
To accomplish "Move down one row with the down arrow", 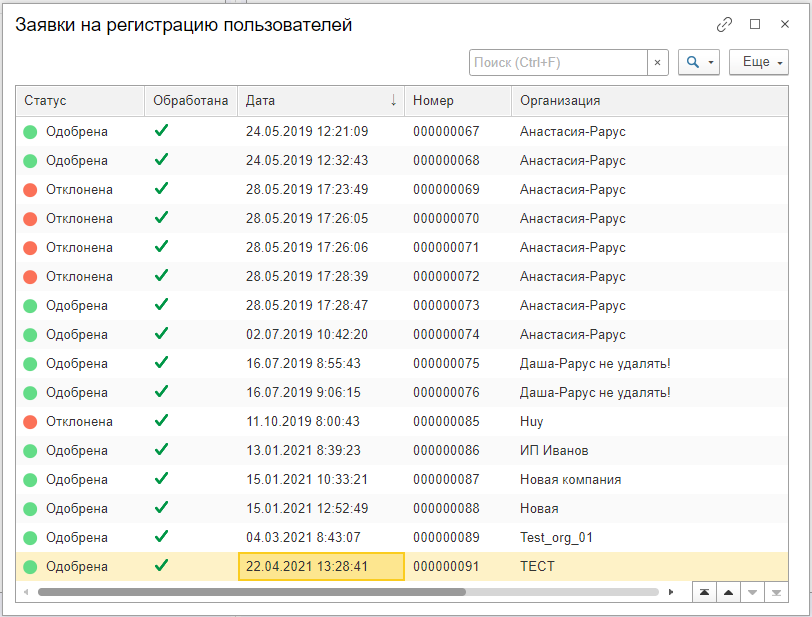I will [x=752, y=592].
